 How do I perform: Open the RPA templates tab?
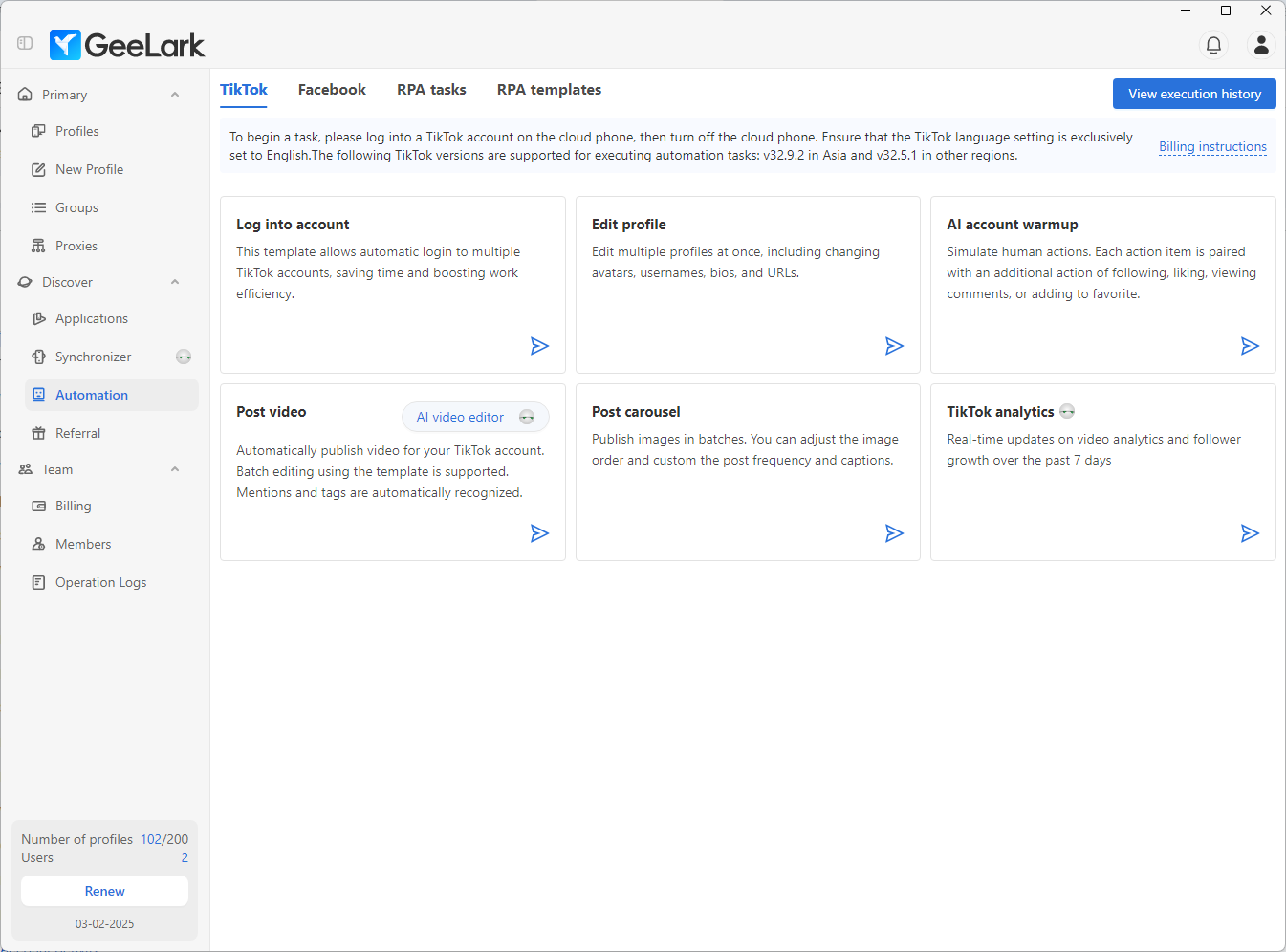[549, 89]
